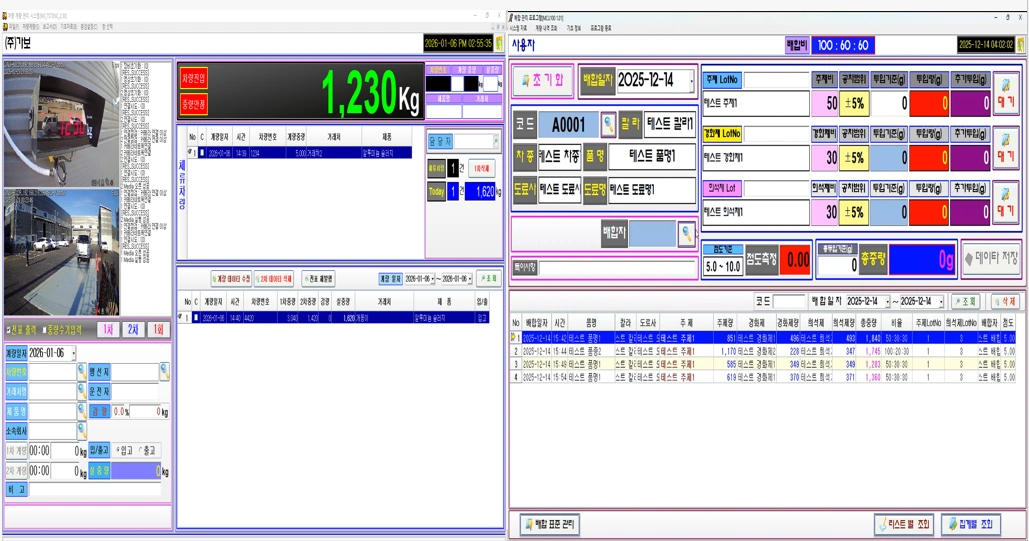Open 배합 start date dropdown in list filter
Screen dimensions: 1029x541
click(x=888, y=301)
